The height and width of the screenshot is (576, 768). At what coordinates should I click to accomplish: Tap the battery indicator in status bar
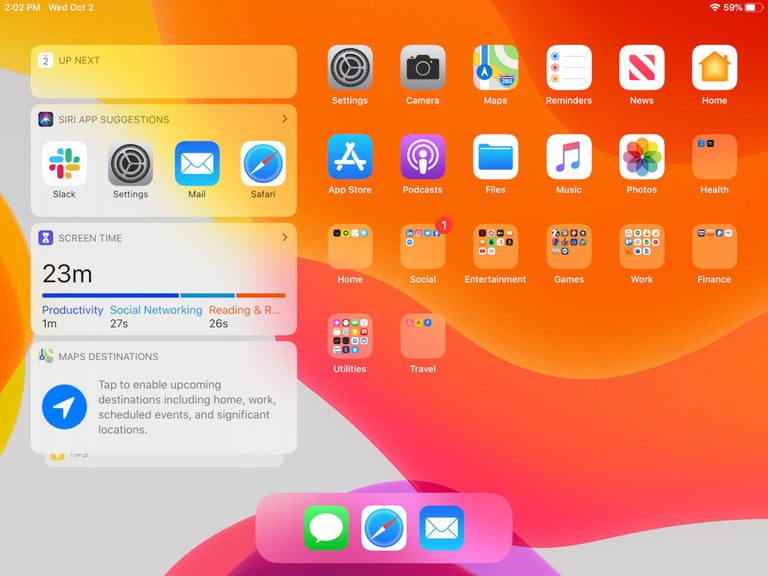pyautogui.click(x=753, y=7)
